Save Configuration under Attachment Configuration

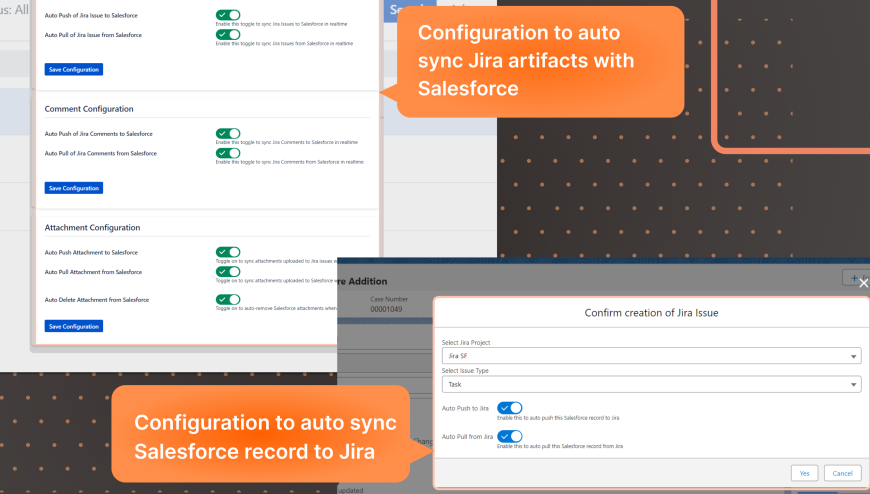pyautogui.click(x=74, y=326)
